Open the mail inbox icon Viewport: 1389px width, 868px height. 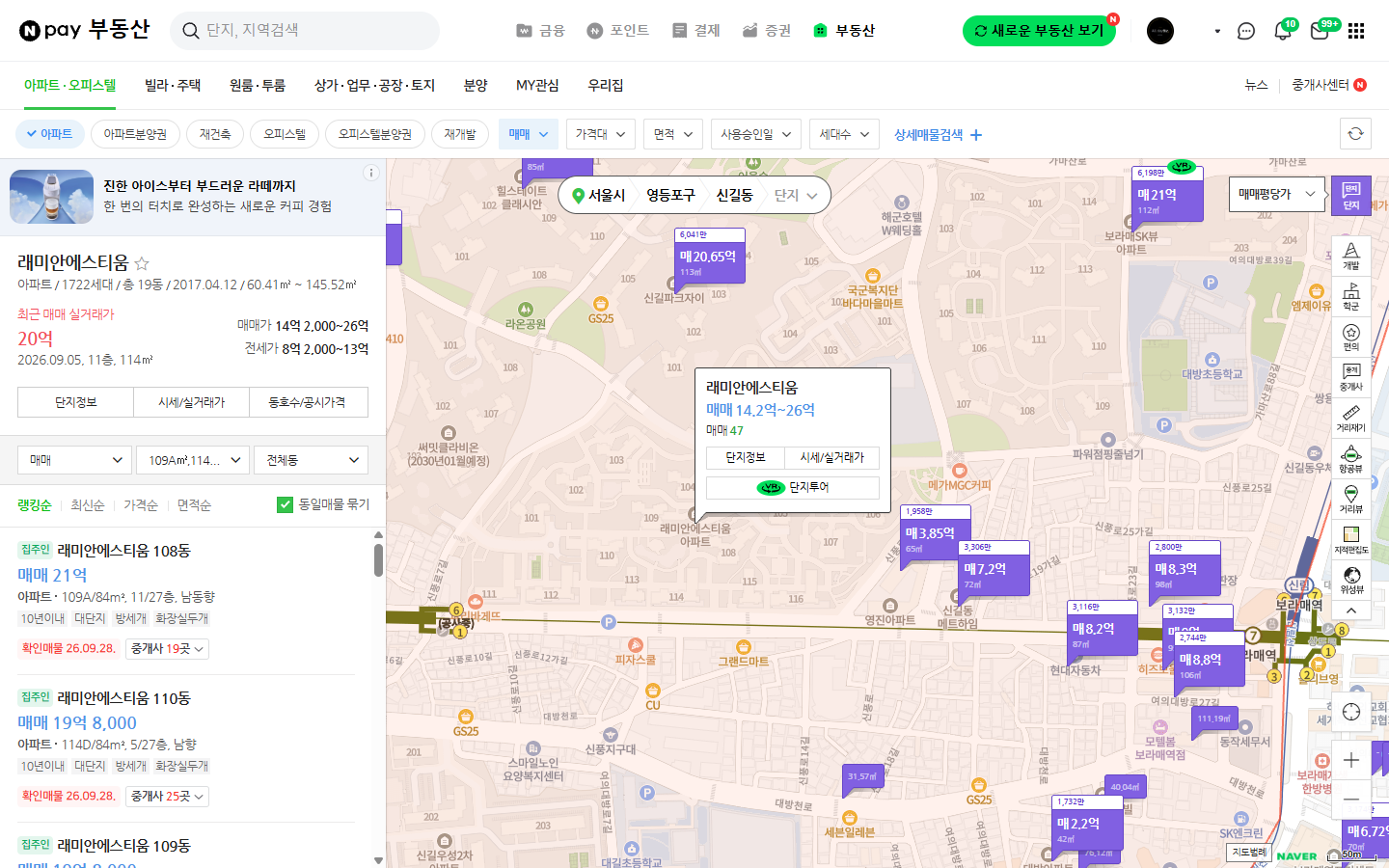pyautogui.click(x=1320, y=31)
